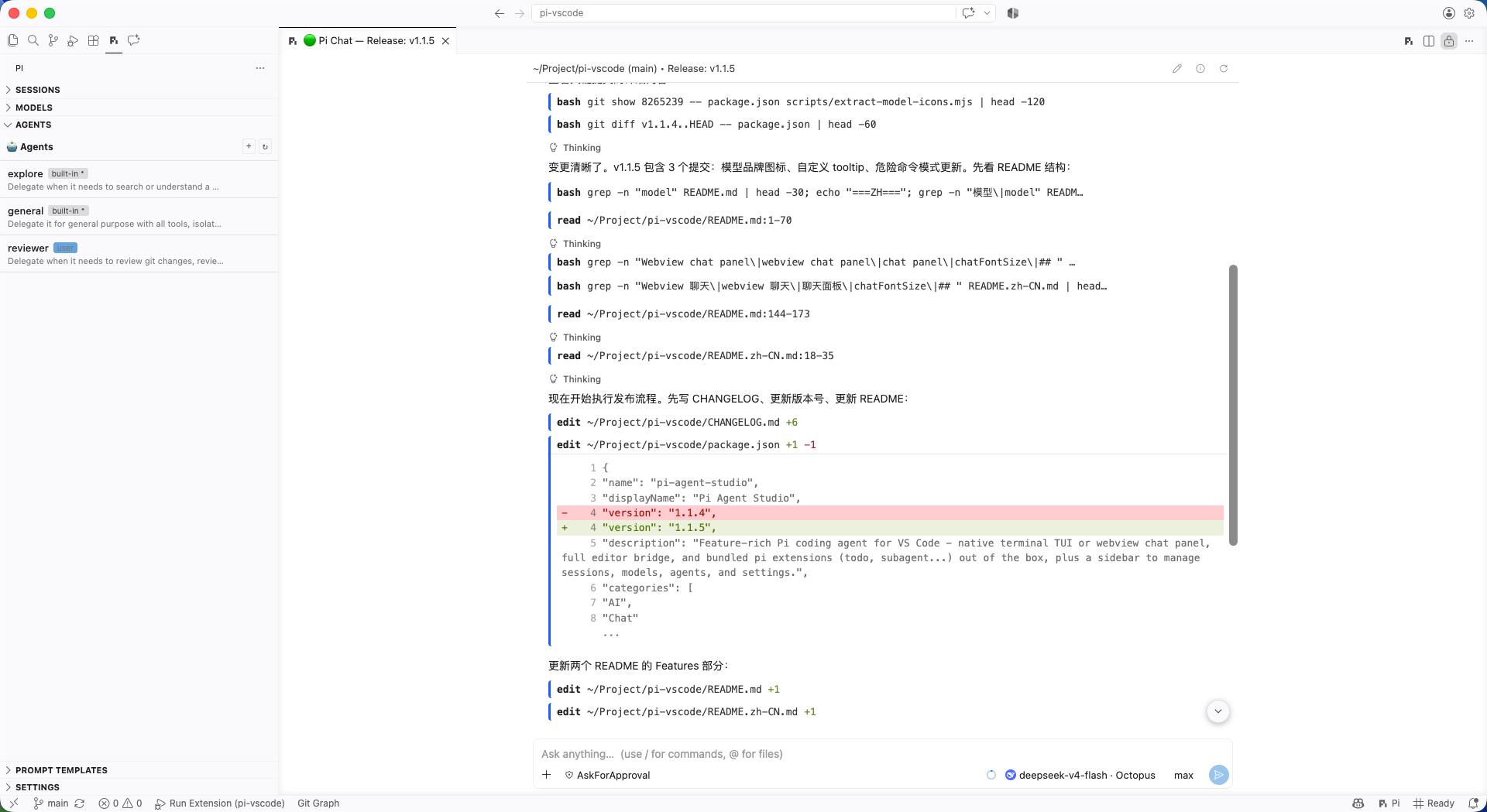Expand the first Thinking block
Screen dimensions: 1487x812
[x=575, y=148]
